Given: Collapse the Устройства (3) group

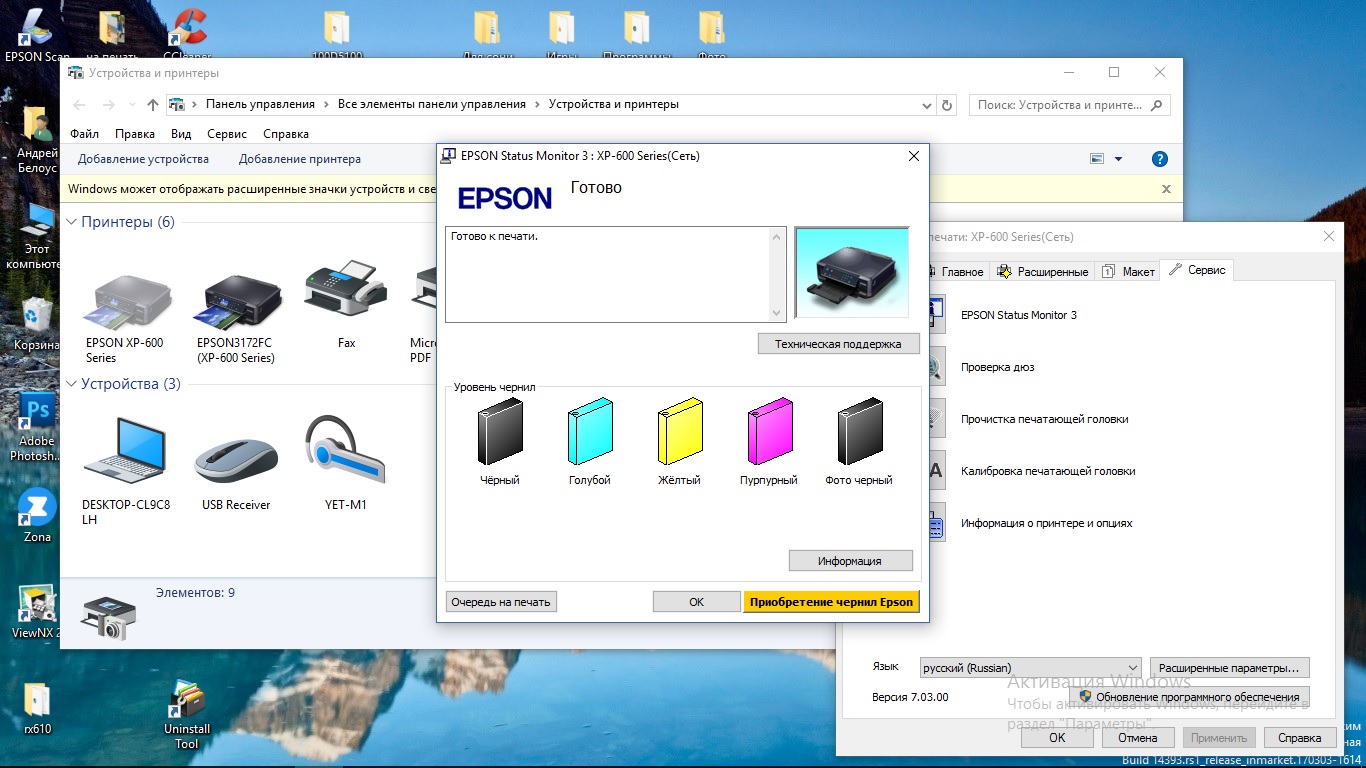Looking at the screenshot, I should coord(72,384).
